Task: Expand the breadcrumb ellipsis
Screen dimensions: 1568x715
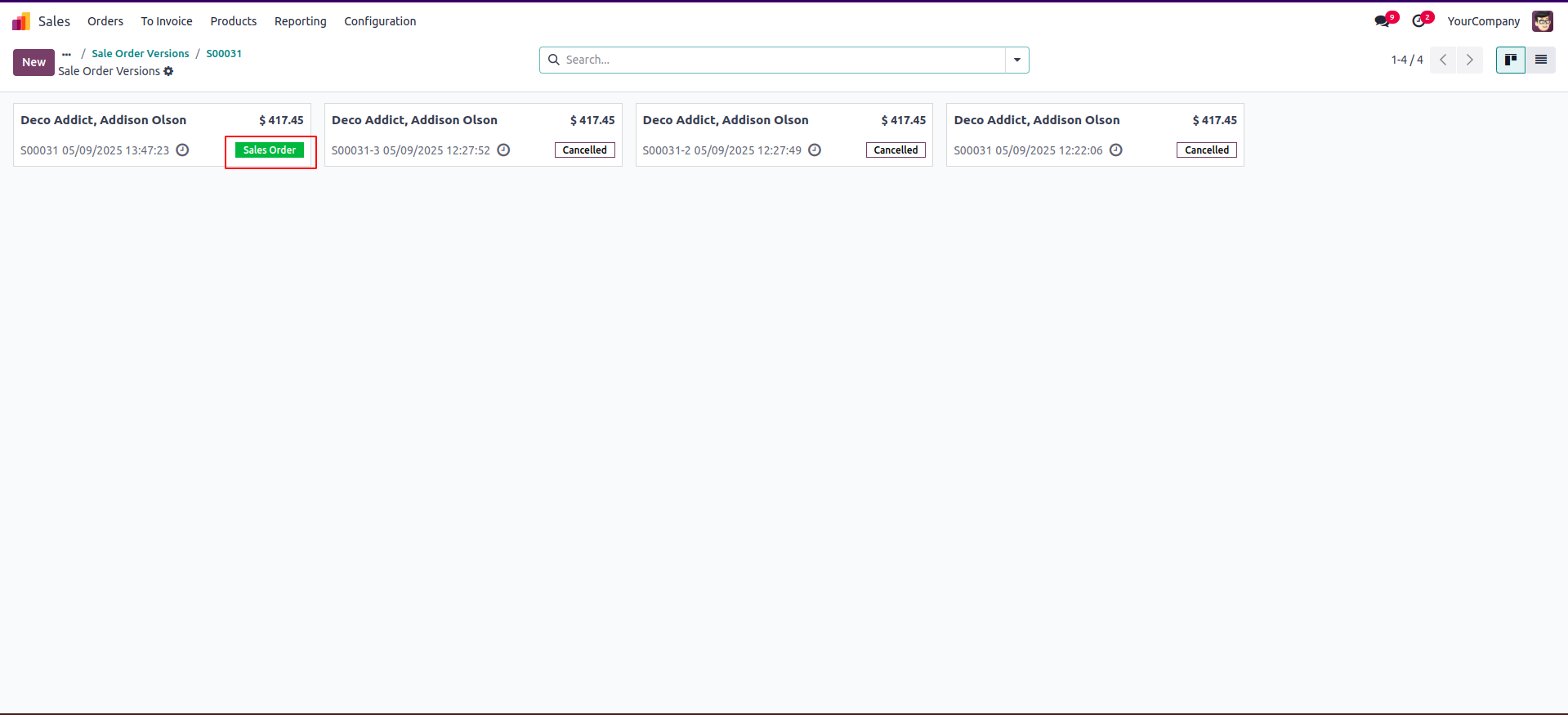Action: click(x=66, y=54)
